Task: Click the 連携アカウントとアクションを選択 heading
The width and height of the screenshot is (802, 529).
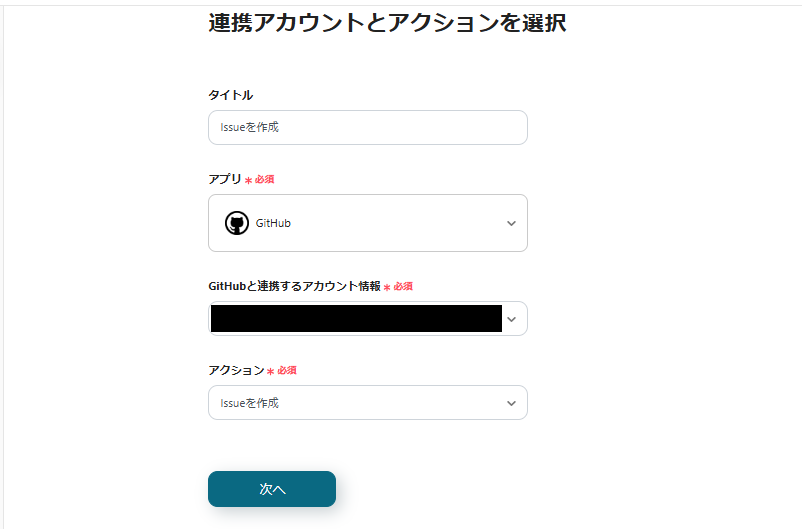Action: 387,24
